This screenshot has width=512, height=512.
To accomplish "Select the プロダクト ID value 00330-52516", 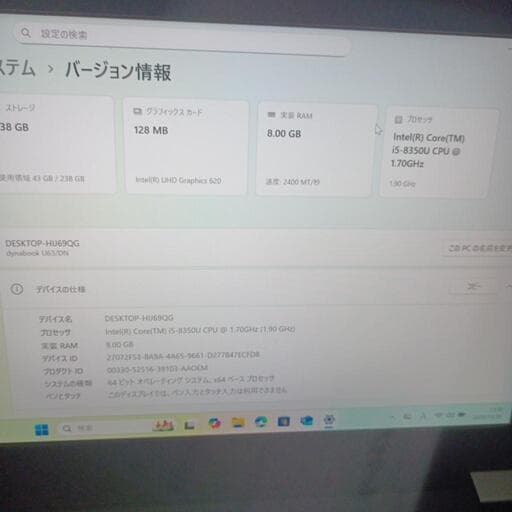I will tap(157, 369).
